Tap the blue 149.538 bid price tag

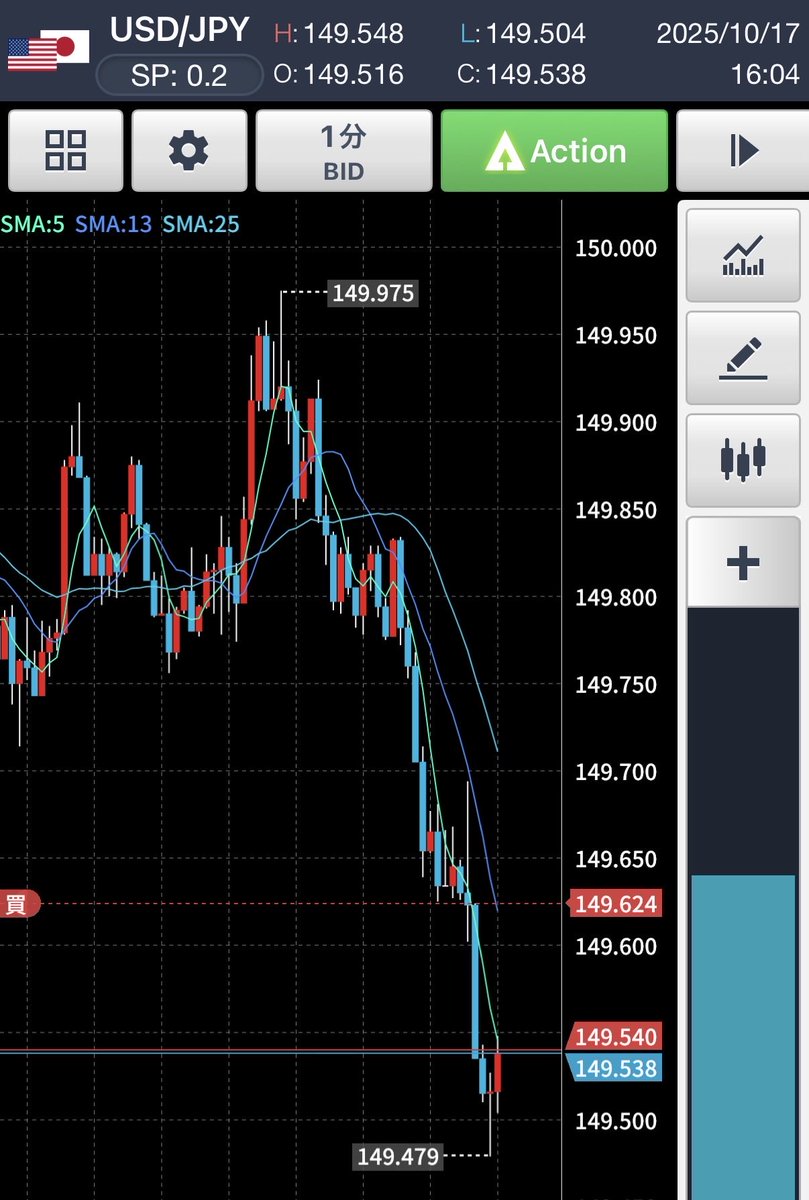click(x=614, y=1069)
